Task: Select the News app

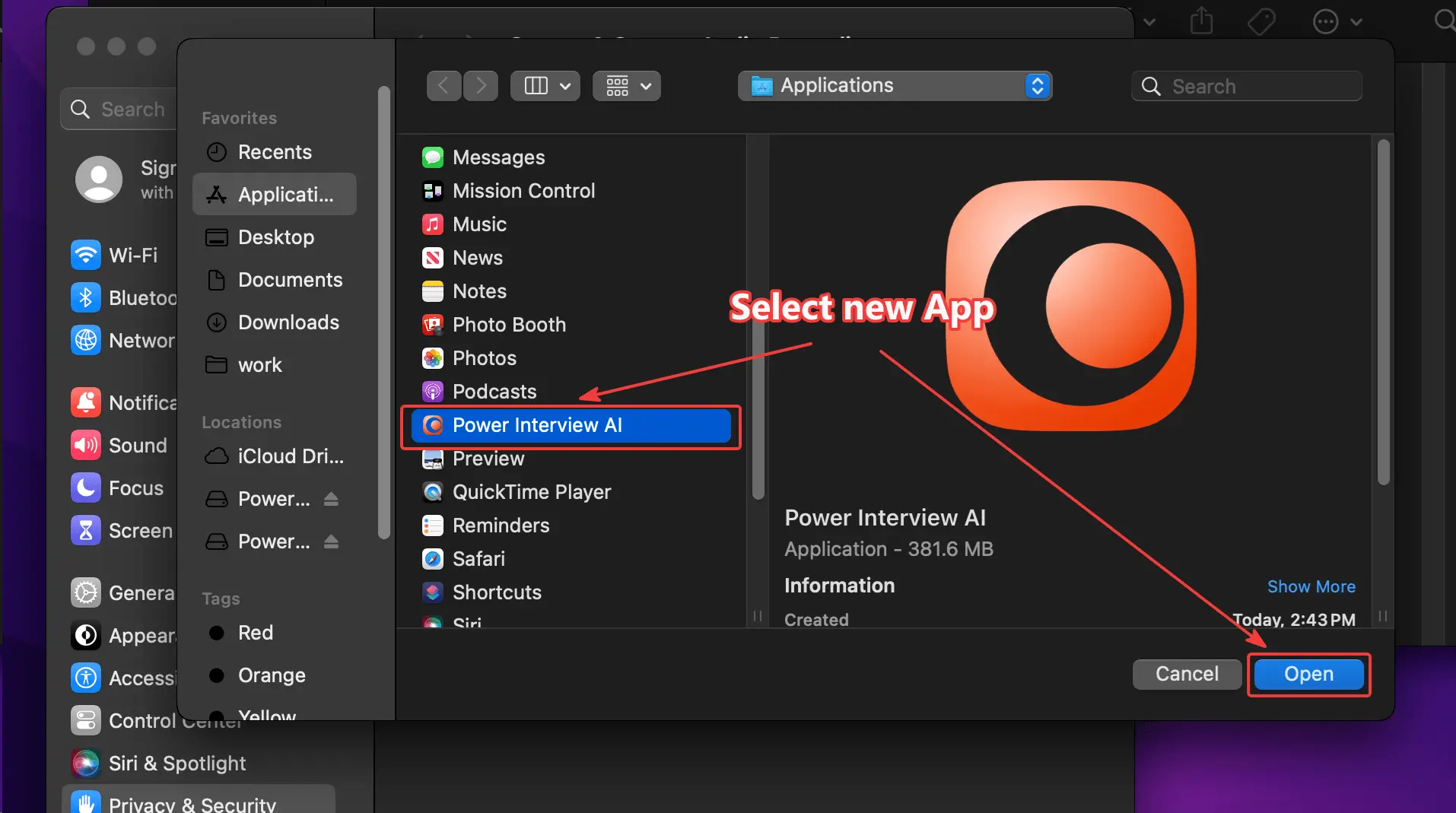Action: [571, 258]
